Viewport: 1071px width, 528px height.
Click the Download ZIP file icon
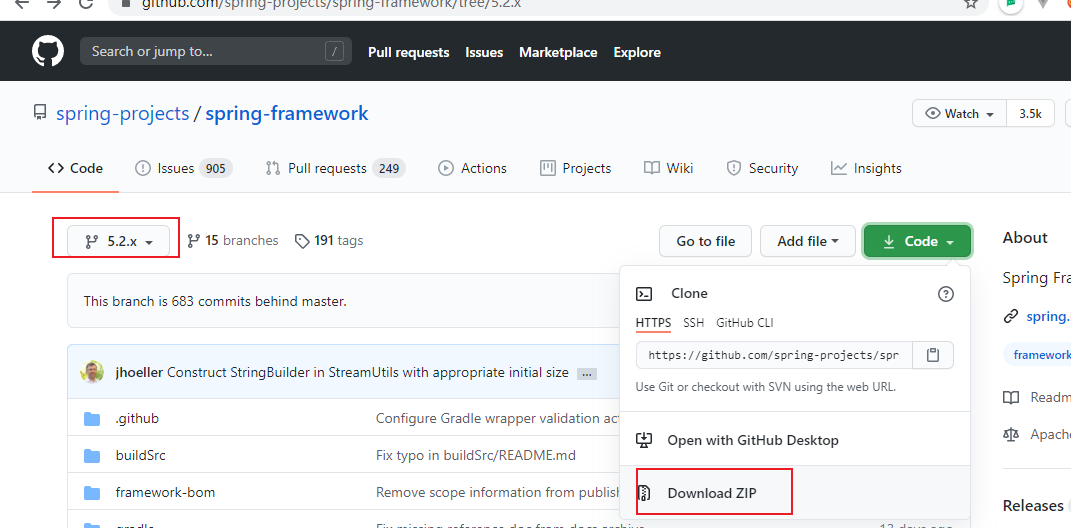click(x=644, y=493)
